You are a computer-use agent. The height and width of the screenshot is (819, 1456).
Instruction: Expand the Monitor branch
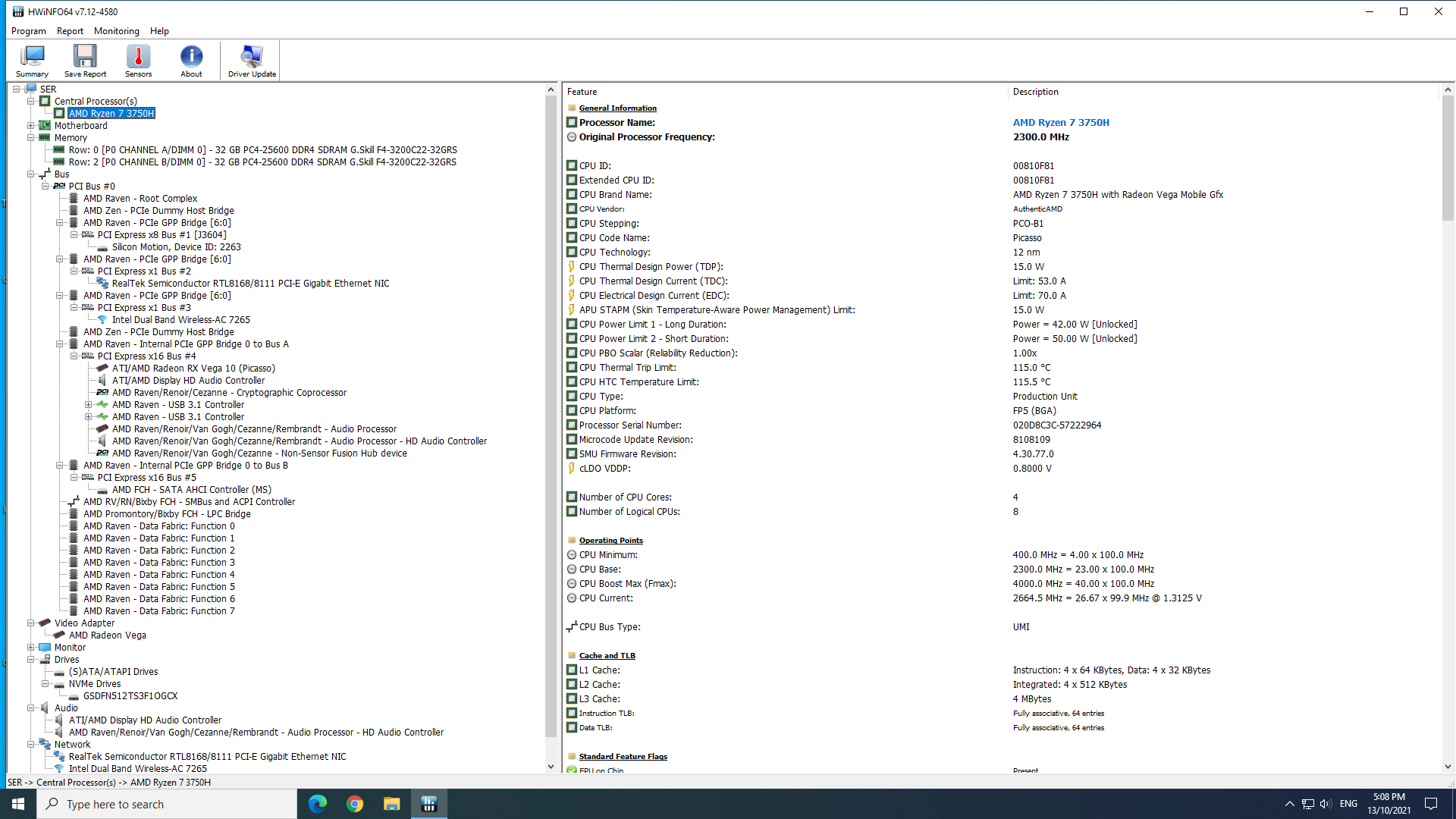[x=31, y=648]
